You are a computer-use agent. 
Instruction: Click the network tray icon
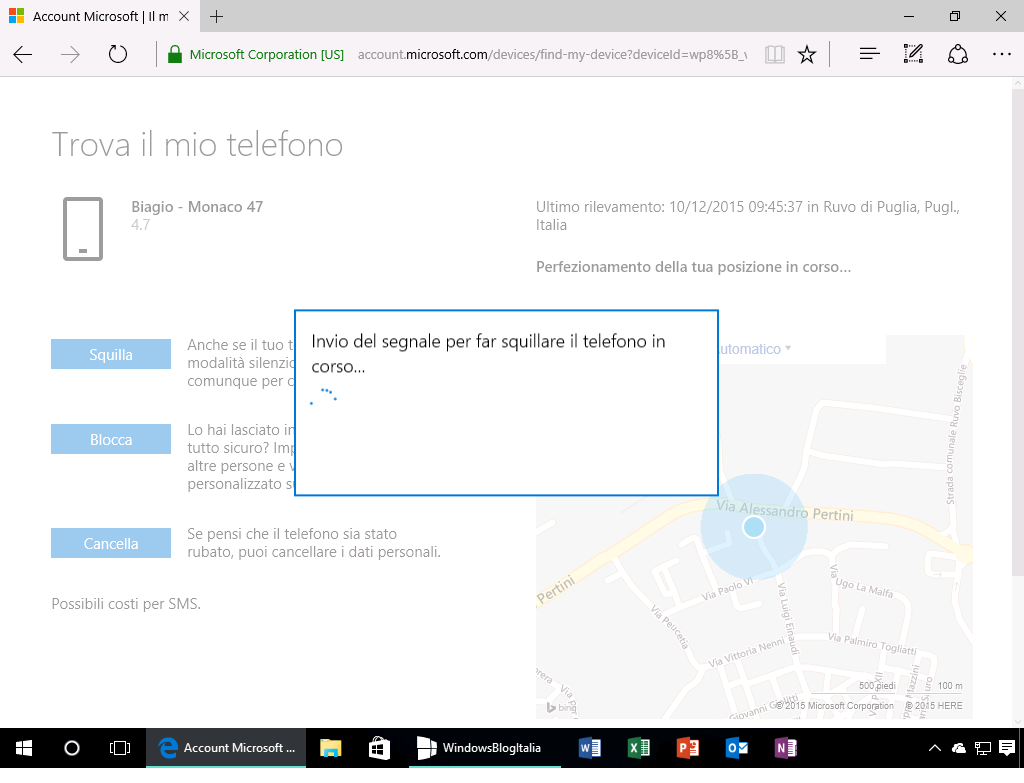click(x=983, y=748)
